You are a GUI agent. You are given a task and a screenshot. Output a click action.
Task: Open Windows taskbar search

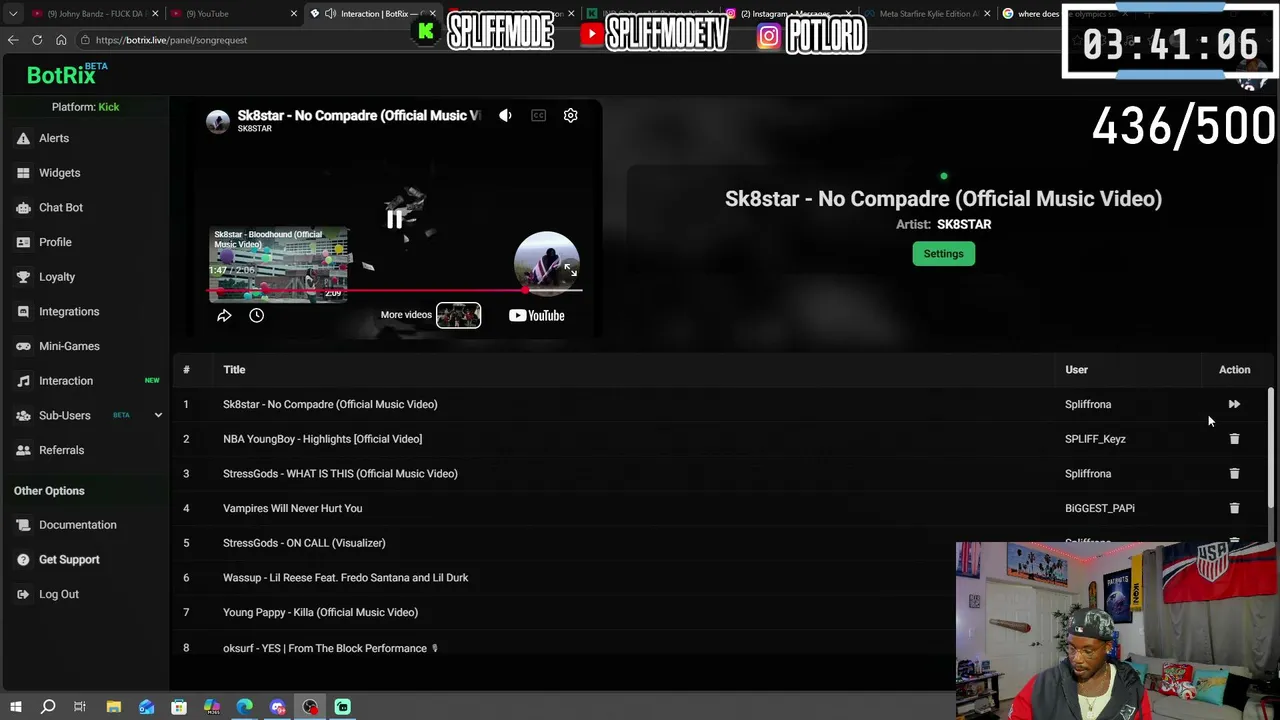pos(48,707)
